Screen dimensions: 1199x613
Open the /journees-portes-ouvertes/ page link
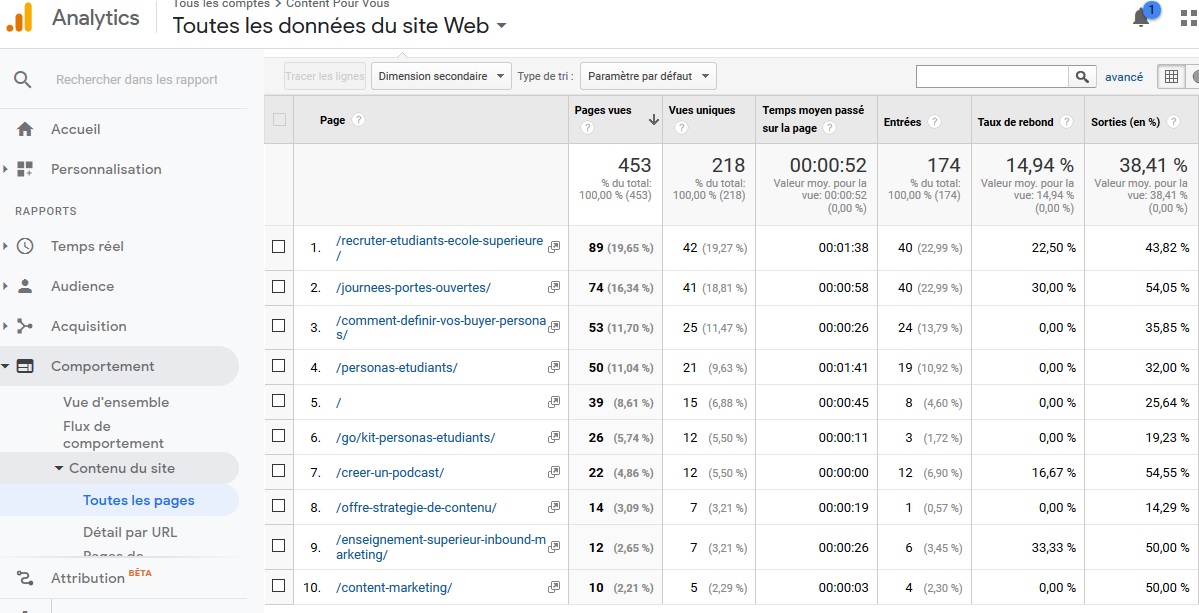(x=413, y=287)
